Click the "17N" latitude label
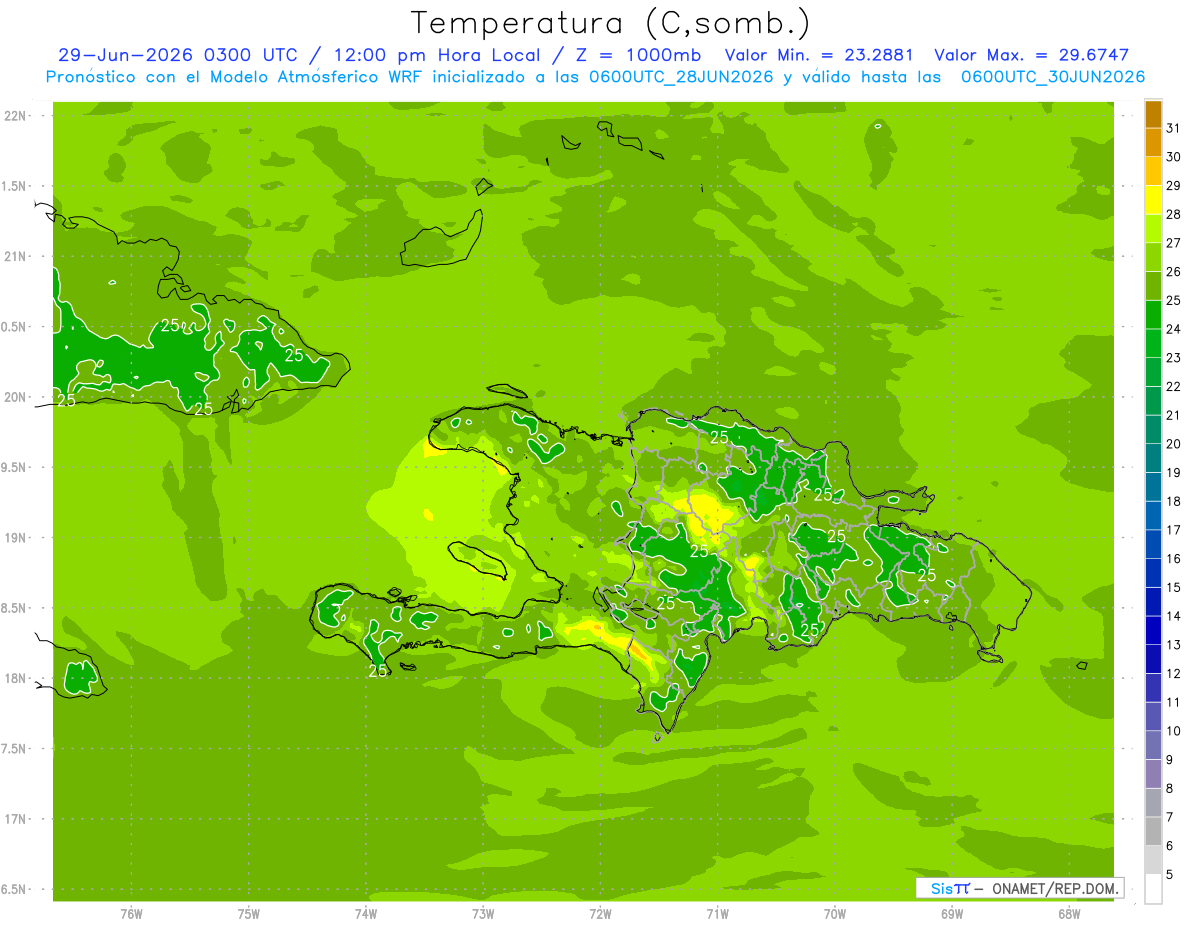Screen dimensions: 1200x927 click(16, 819)
